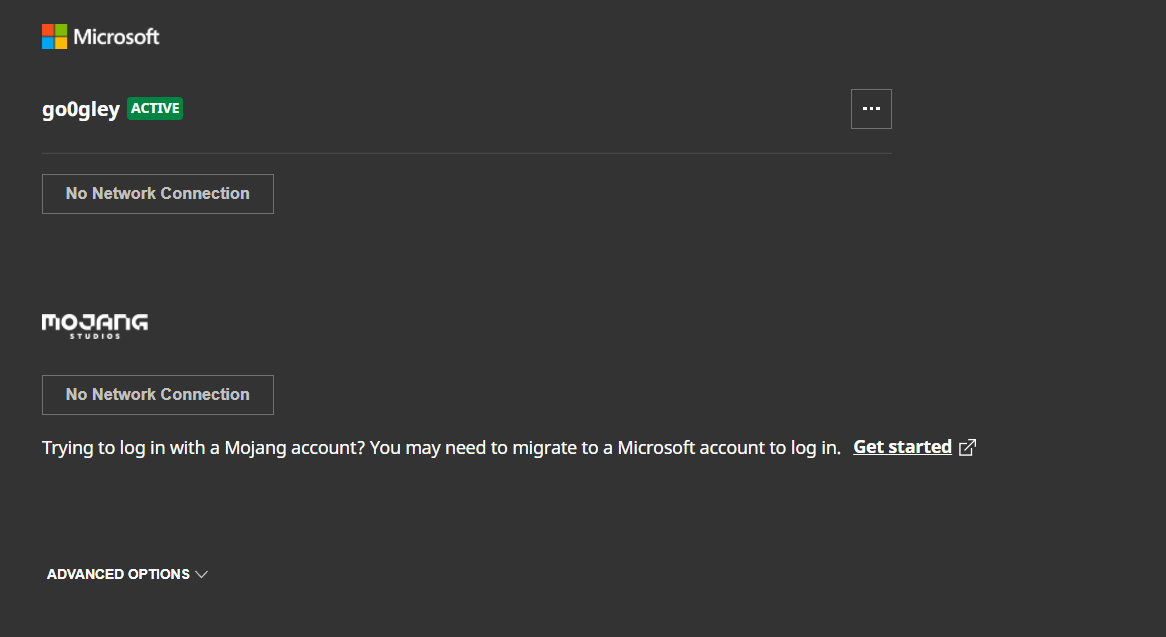1166x637 pixels.
Task: Click the divider line below go0gley account
Action: coord(466,153)
